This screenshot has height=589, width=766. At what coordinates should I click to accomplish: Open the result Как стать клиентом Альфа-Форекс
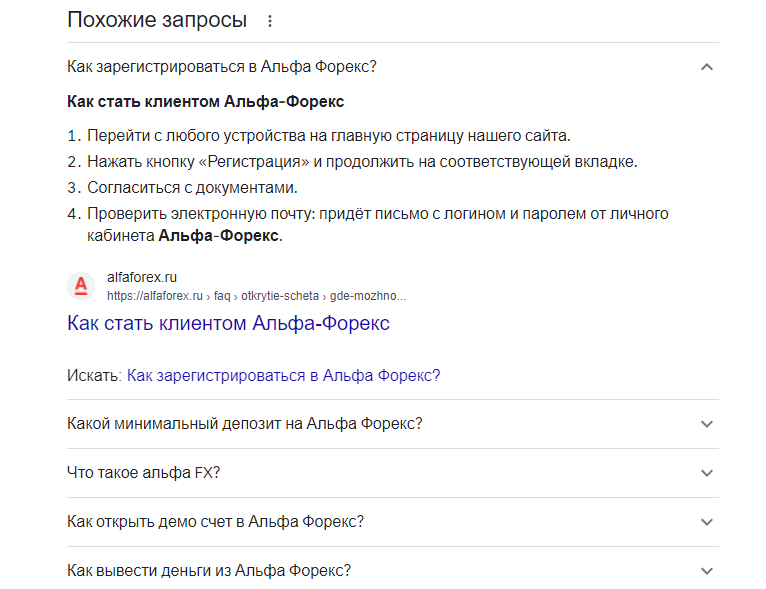(x=228, y=323)
